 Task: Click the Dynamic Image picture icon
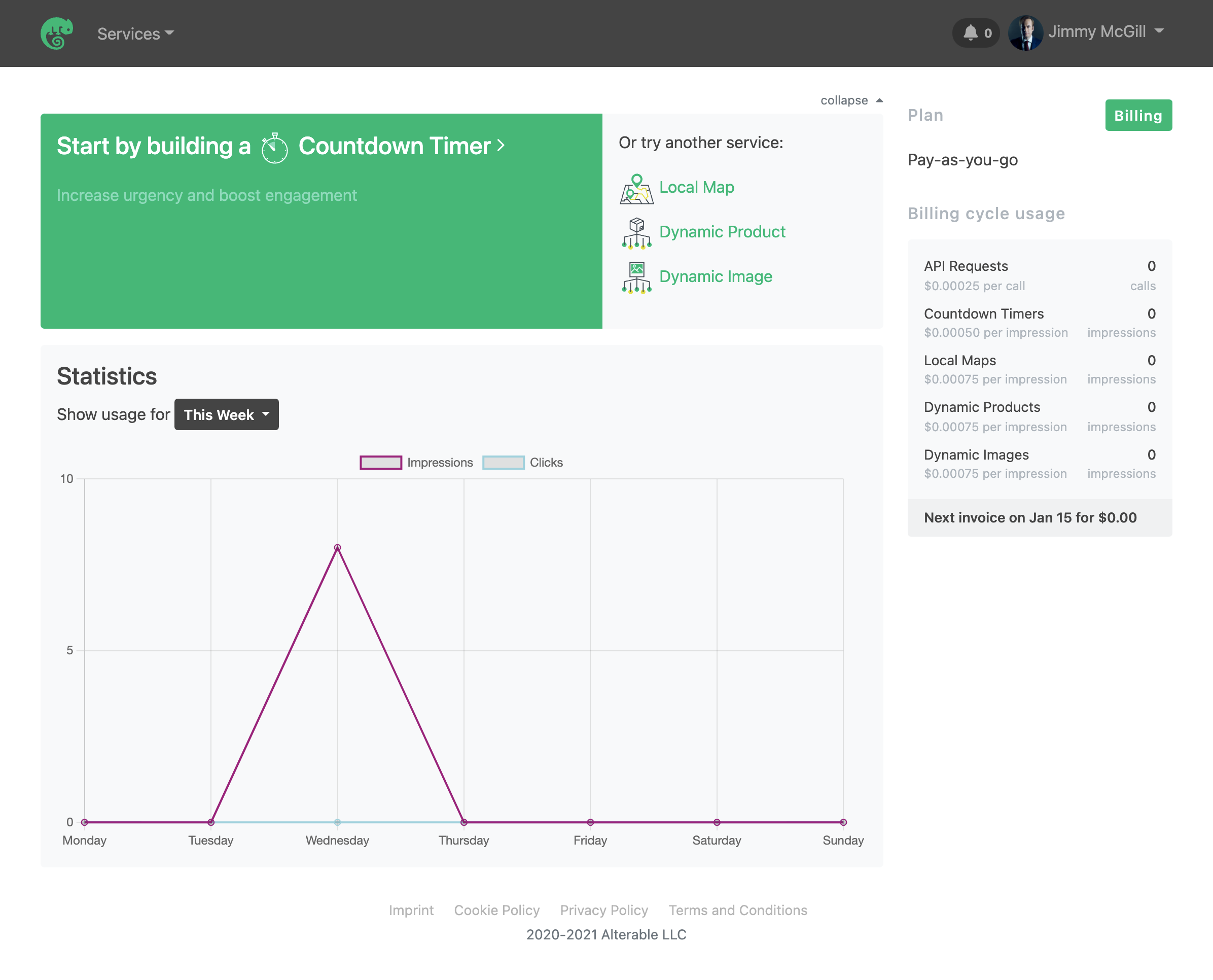click(x=637, y=277)
